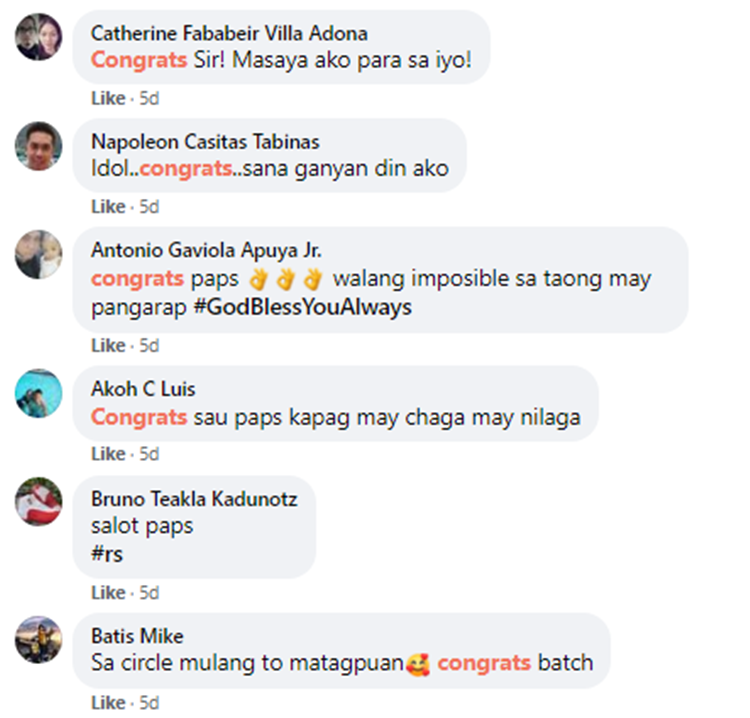
Task: Like Napoleon's Idol congrats comment
Action: 108,207
